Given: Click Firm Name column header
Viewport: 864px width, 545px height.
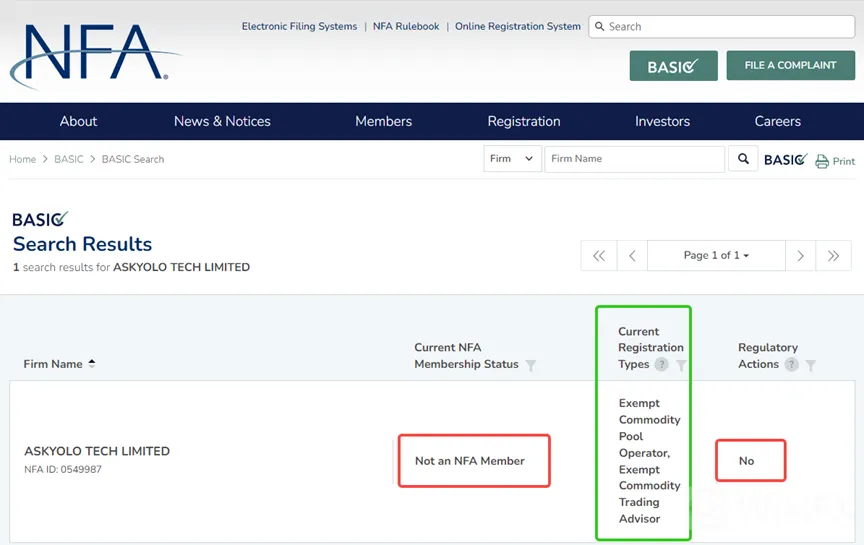Looking at the screenshot, I should click(53, 364).
